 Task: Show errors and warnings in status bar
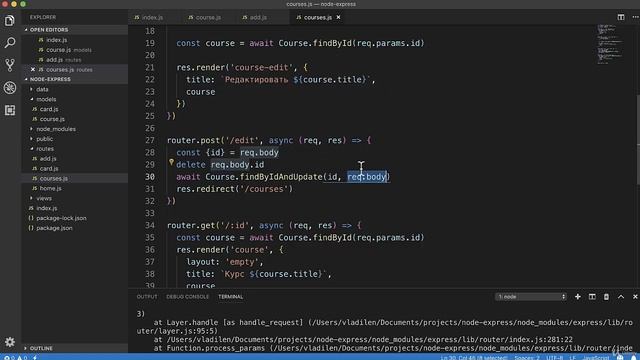click(15, 358)
